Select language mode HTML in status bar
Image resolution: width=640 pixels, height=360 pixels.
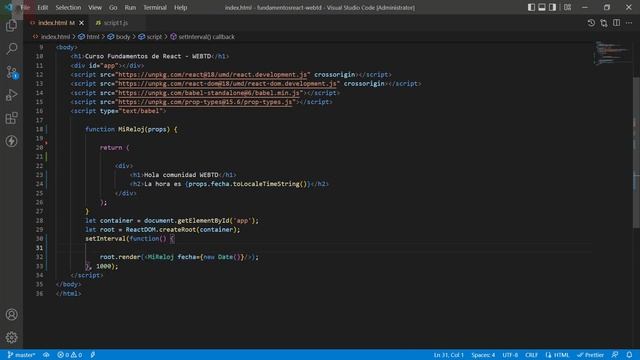tap(557, 355)
